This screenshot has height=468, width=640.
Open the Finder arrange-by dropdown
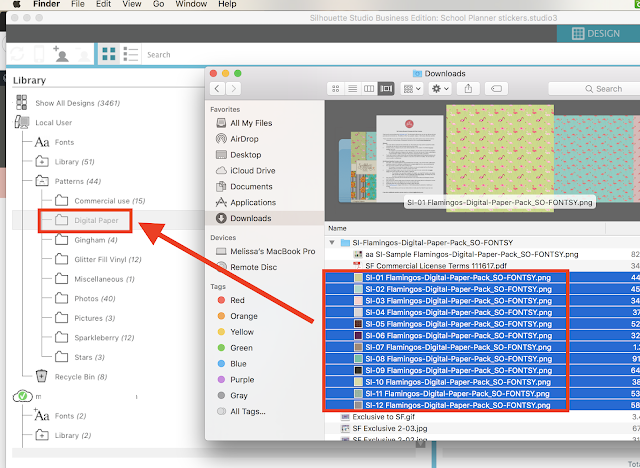pyautogui.click(x=412, y=89)
